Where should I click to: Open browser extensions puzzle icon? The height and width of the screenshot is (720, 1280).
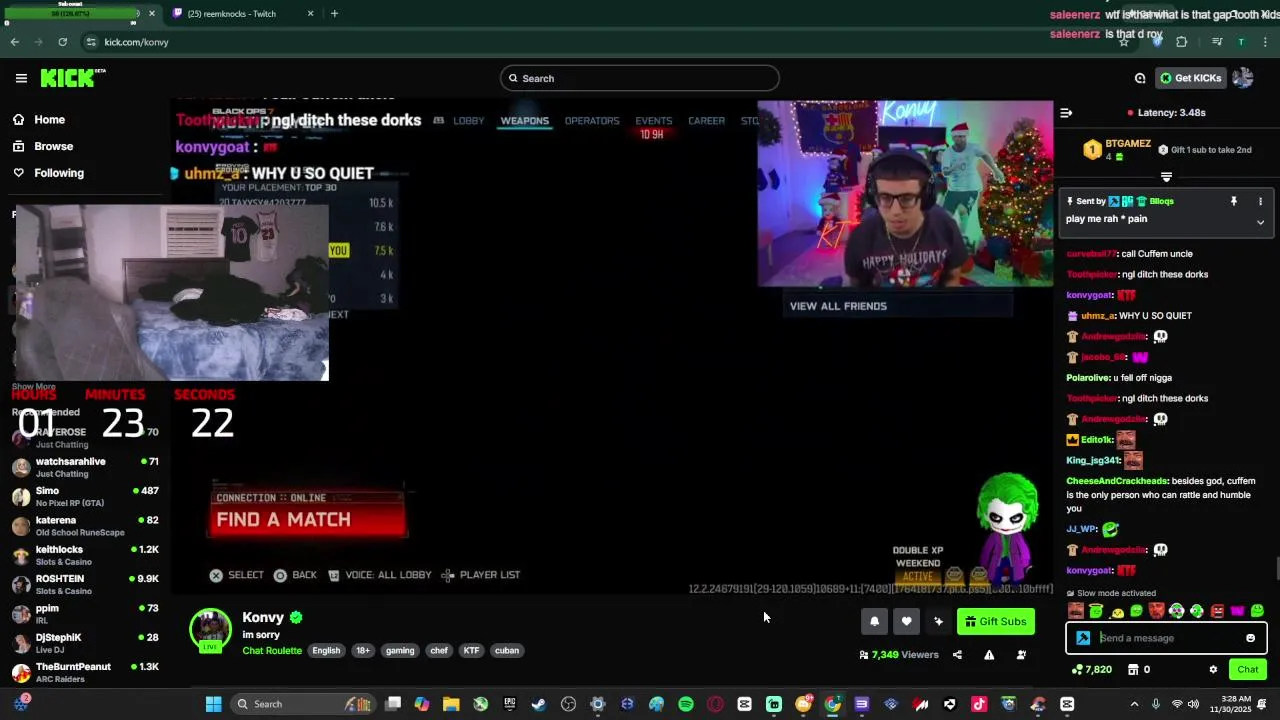1182,42
